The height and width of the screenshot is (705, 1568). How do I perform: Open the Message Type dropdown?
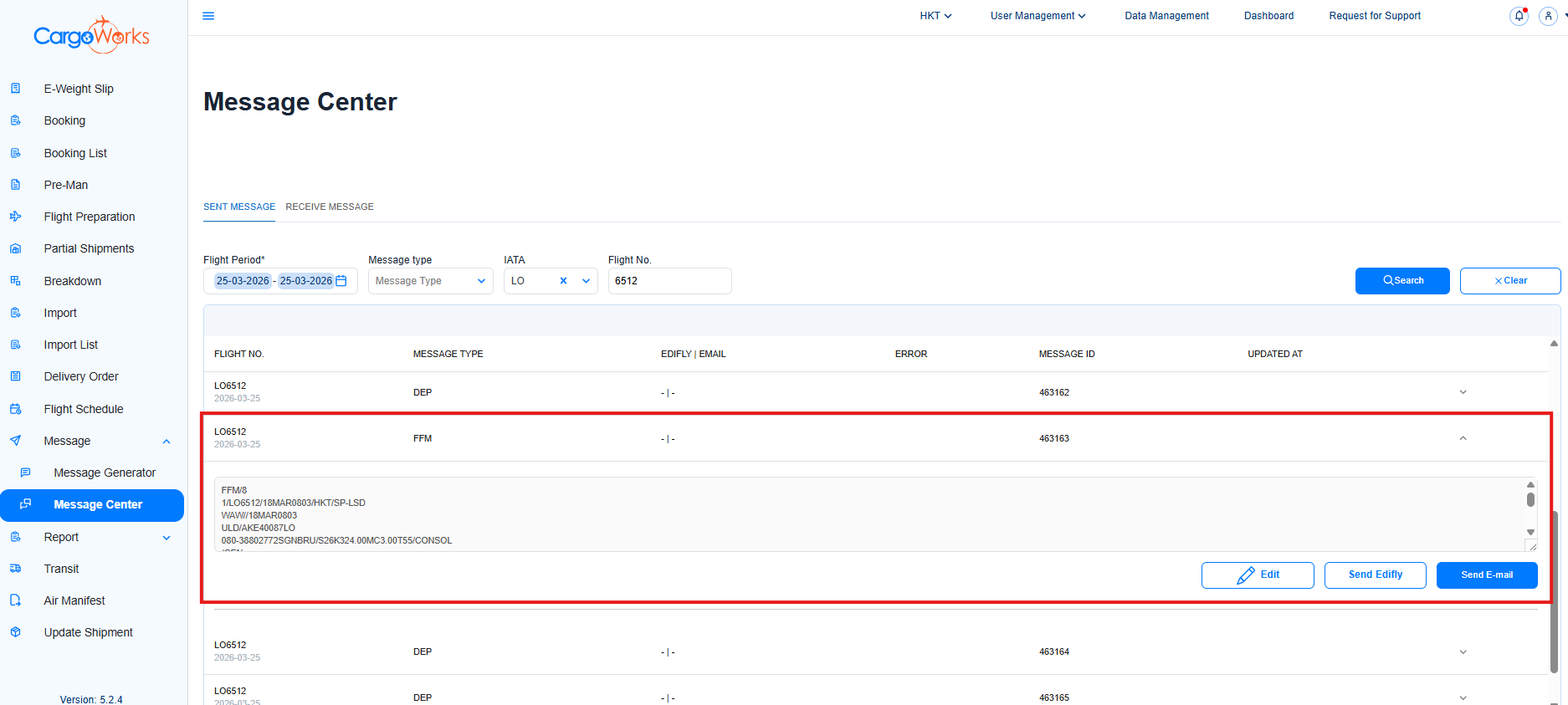point(430,281)
